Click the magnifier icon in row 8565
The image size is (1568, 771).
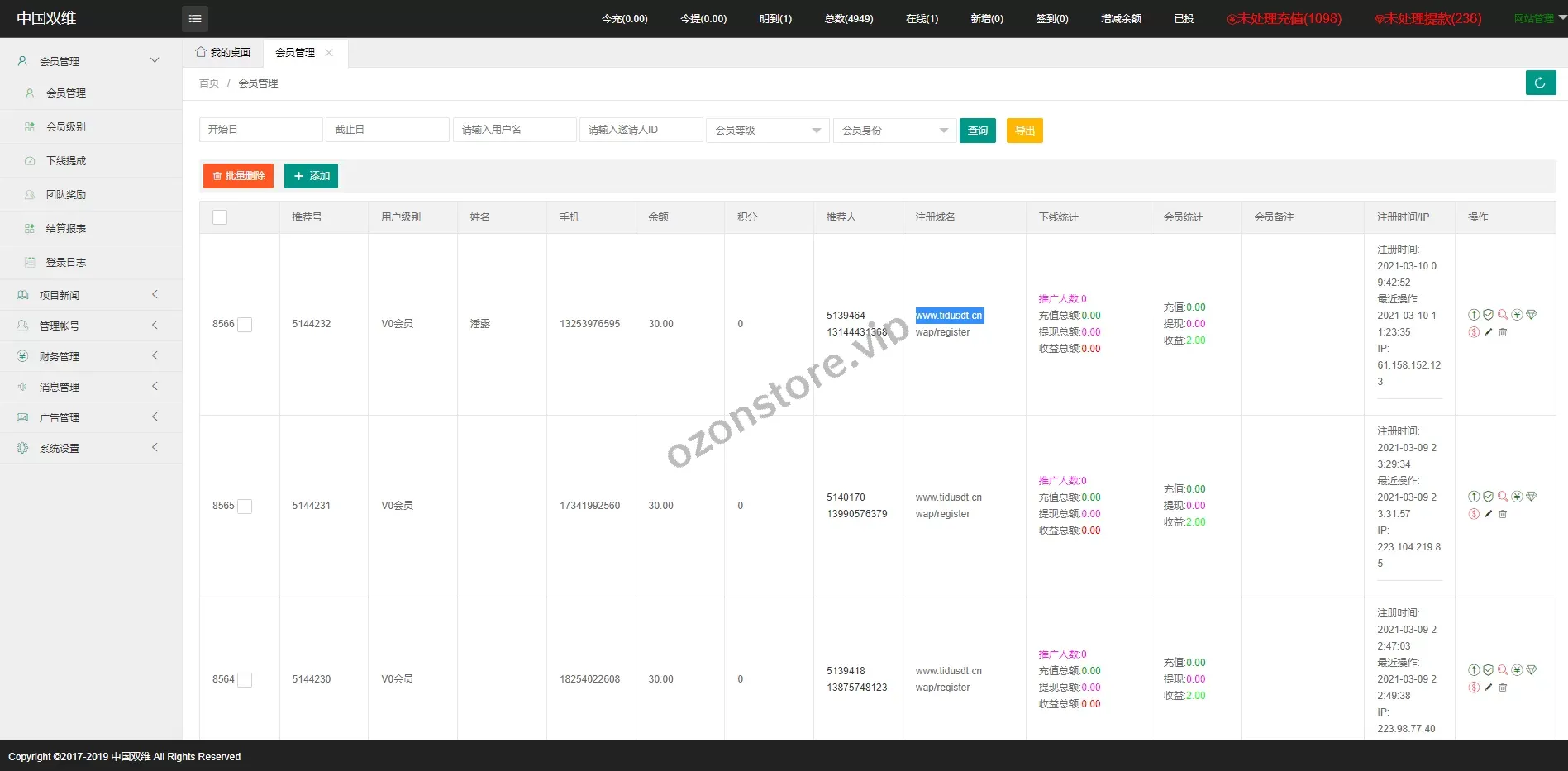tap(1503, 497)
